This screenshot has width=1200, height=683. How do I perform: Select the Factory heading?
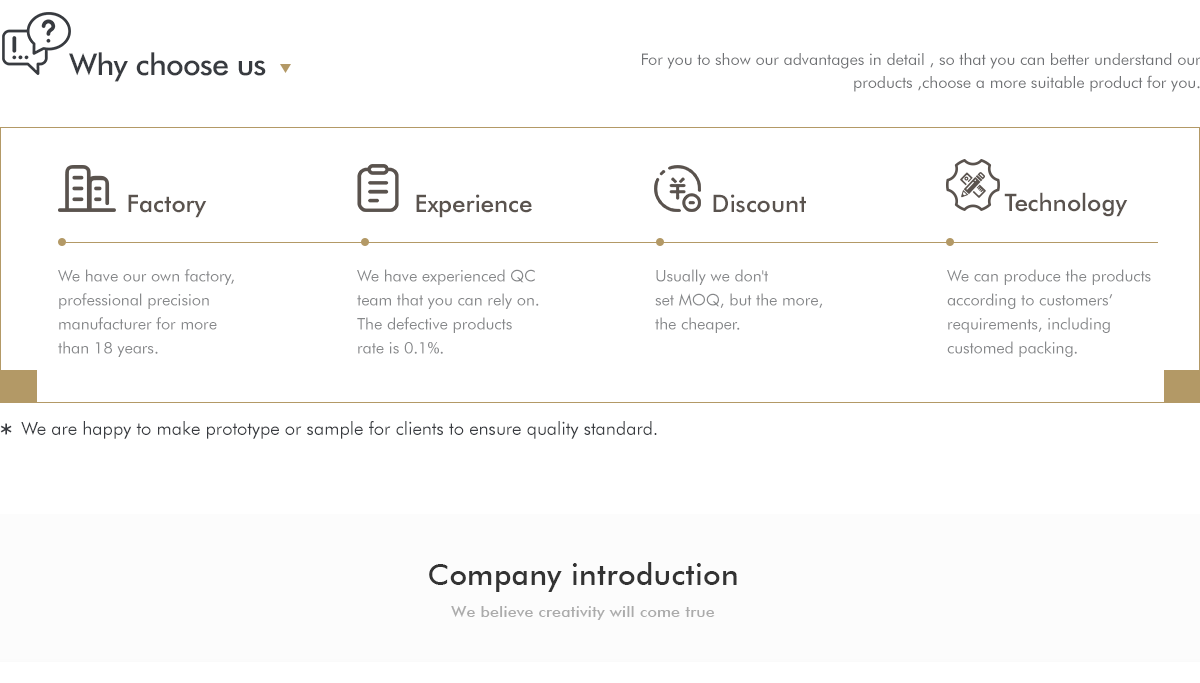tap(166, 204)
